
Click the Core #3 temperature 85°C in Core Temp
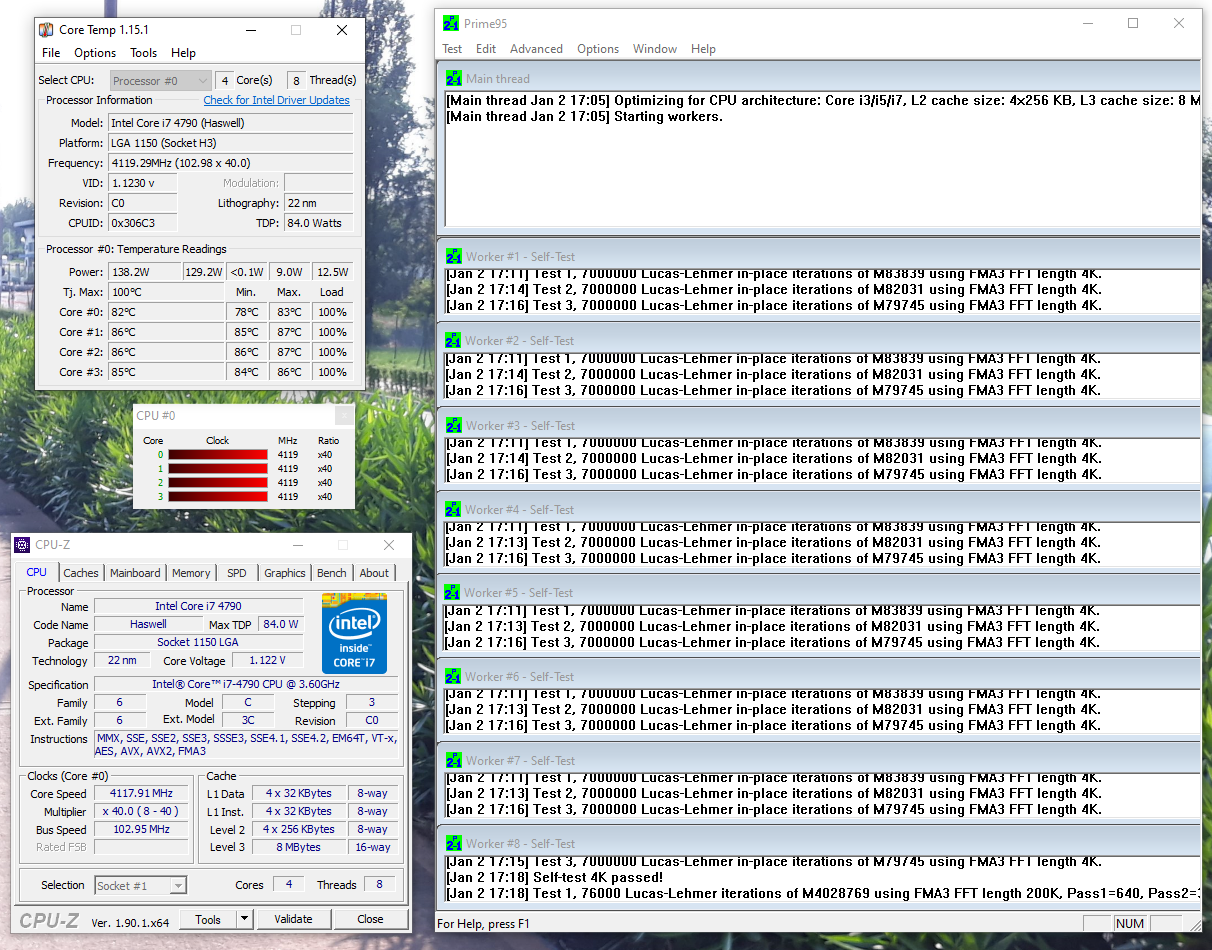pos(165,372)
